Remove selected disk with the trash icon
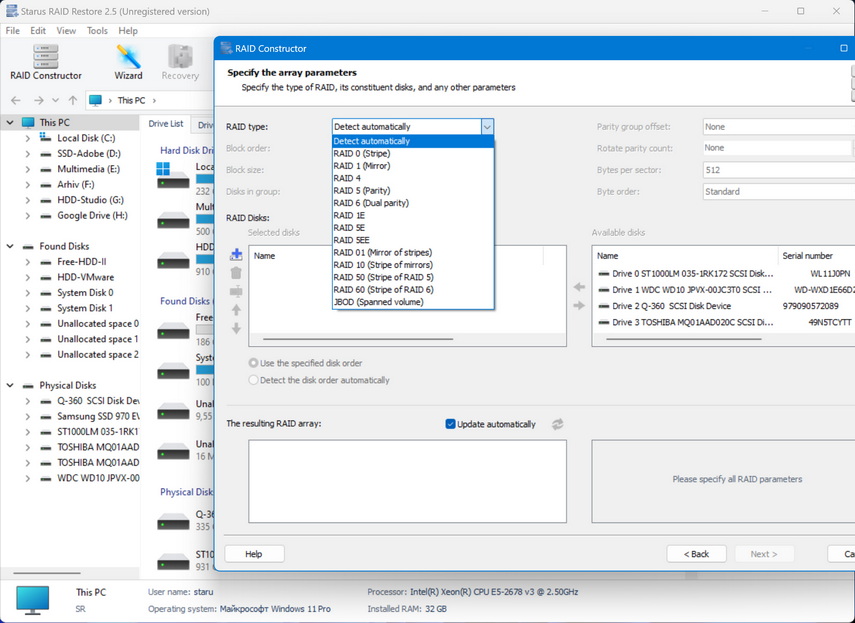This screenshot has height=623, width=855. click(236, 273)
